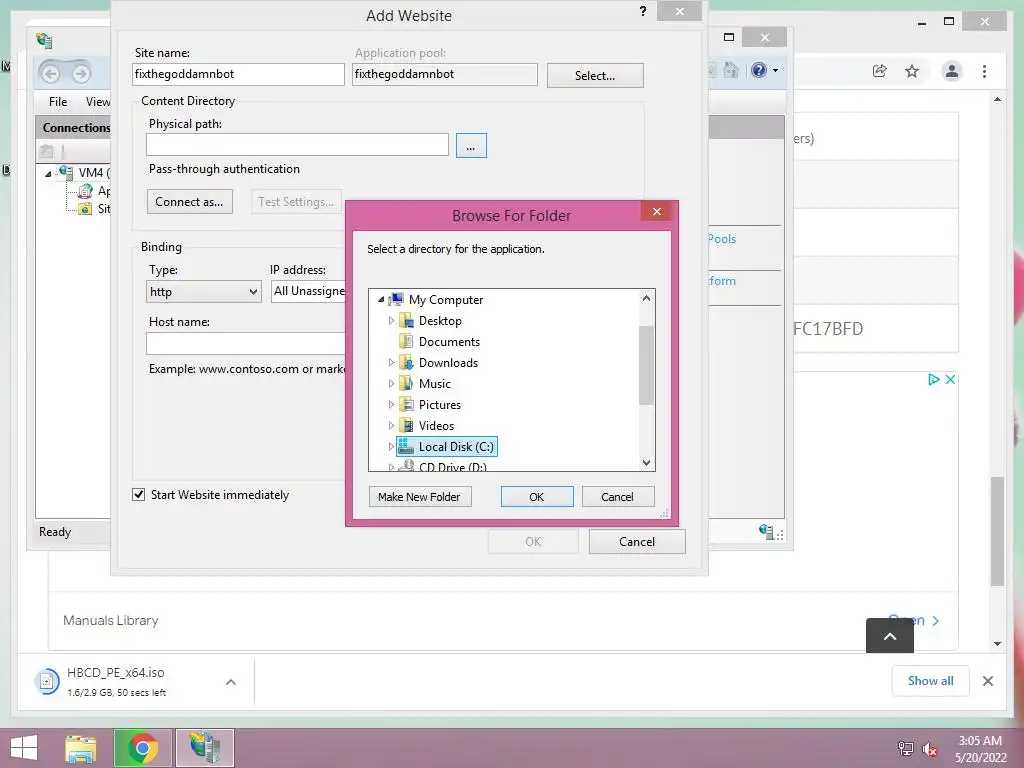Expand the Local Disk (C:) node

click(x=391, y=447)
